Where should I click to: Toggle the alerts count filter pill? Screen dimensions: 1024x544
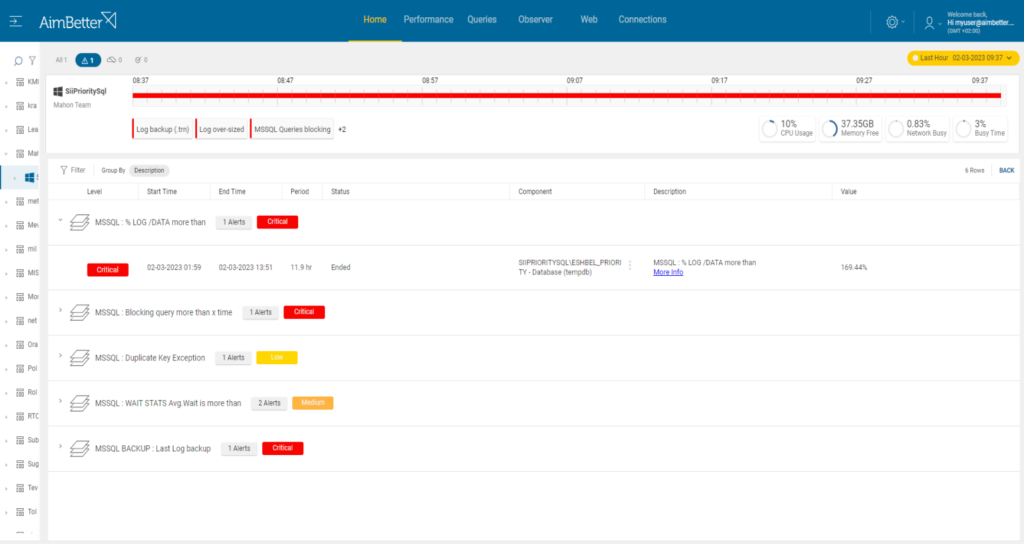pos(88,60)
